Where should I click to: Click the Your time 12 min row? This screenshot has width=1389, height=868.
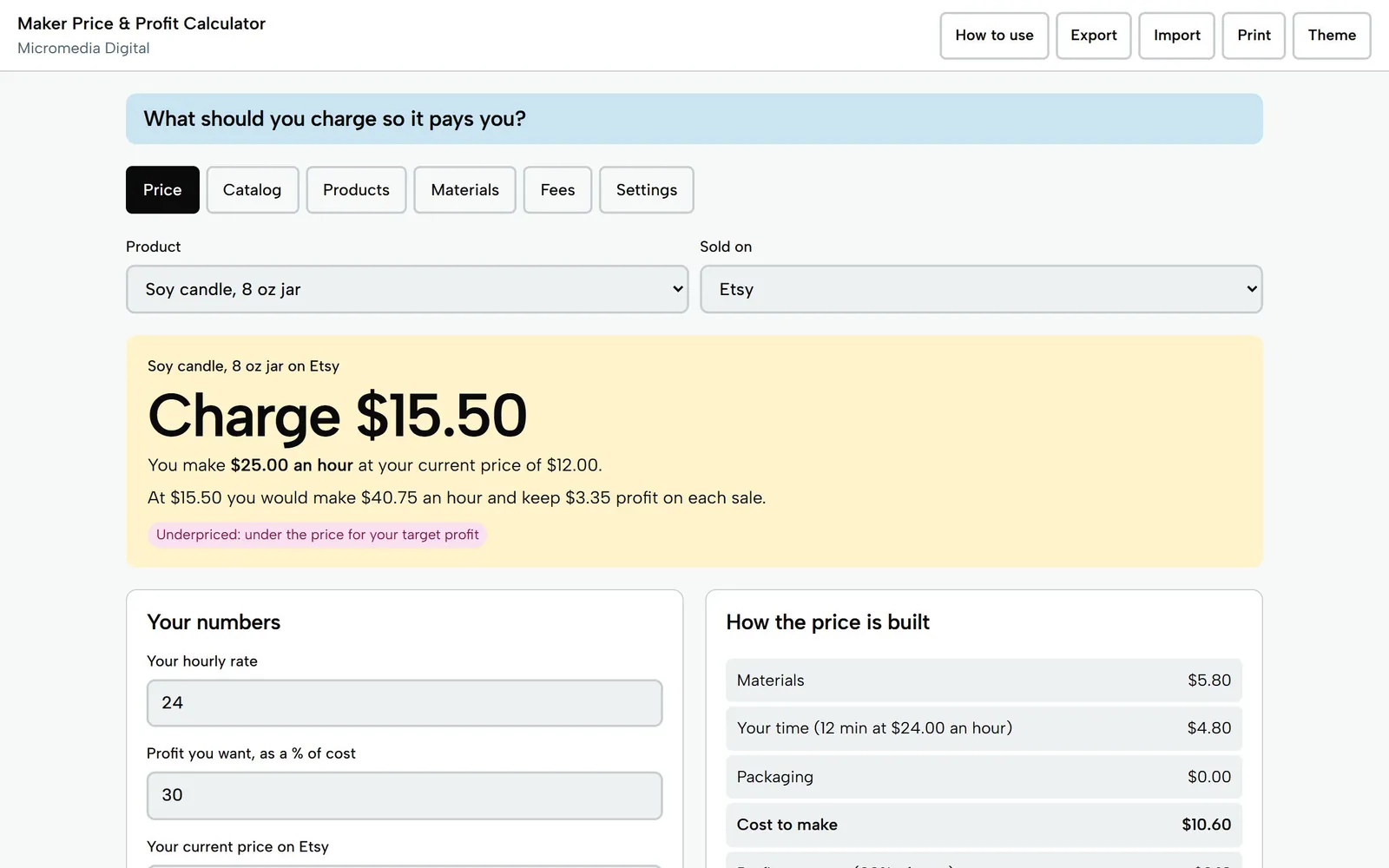(984, 728)
